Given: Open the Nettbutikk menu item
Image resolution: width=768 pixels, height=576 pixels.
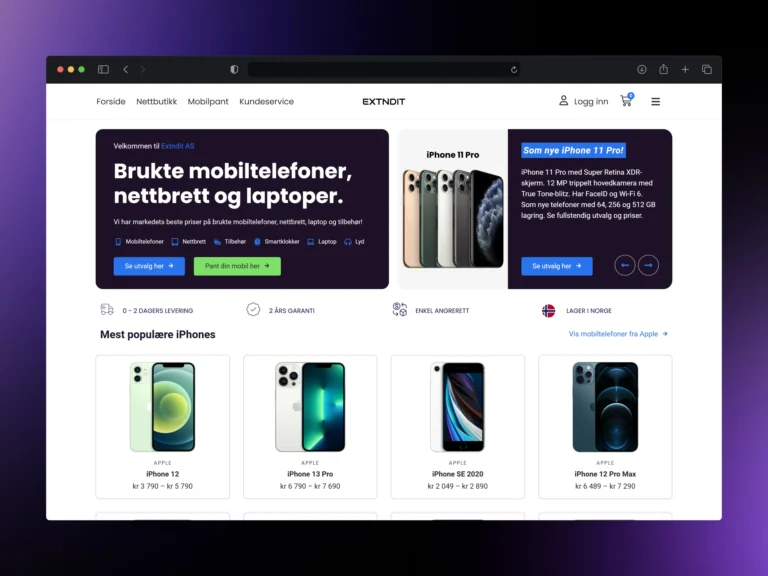Looking at the screenshot, I should pos(156,101).
